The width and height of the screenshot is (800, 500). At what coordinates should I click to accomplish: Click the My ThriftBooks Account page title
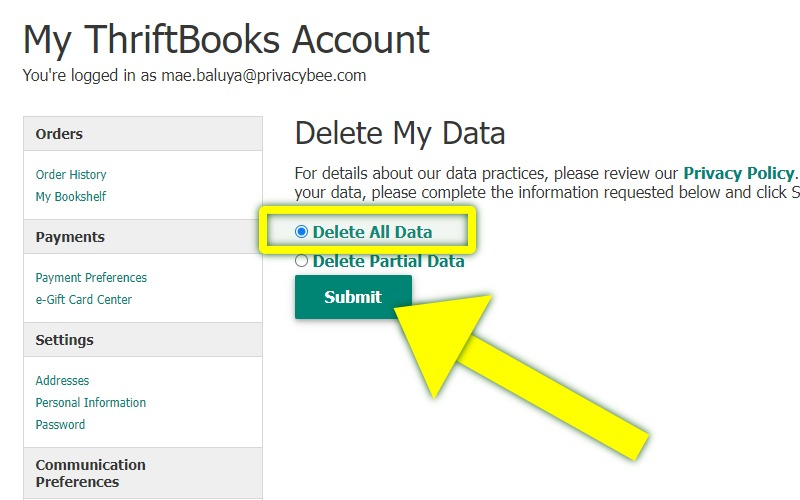point(226,40)
